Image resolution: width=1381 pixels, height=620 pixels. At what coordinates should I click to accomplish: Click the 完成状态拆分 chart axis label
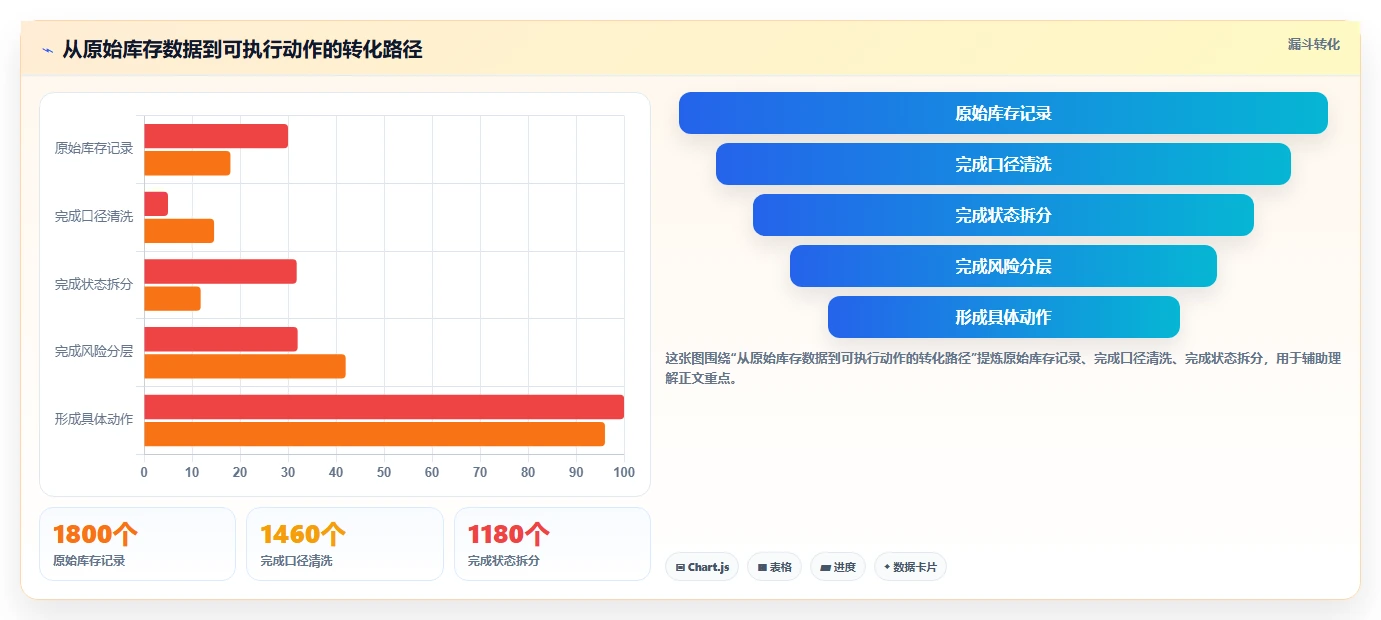pyautogui.click(x=94, y=284)
